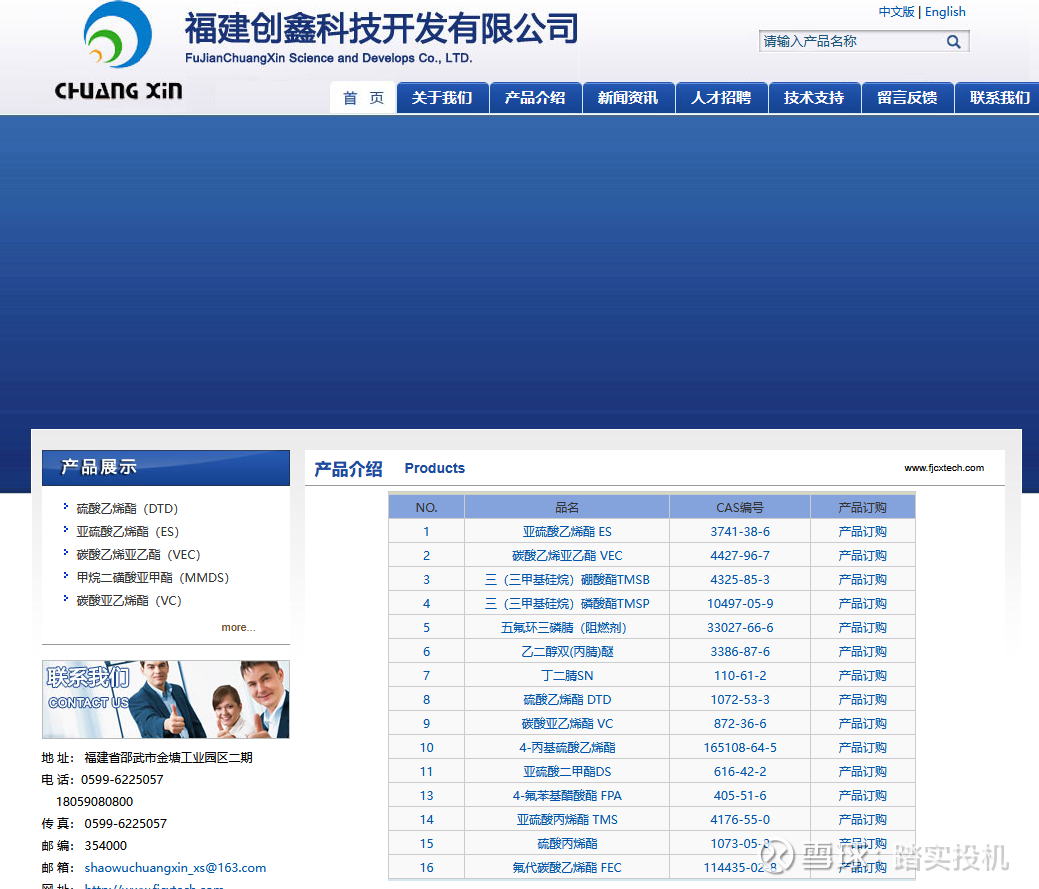Screen dimensions: 1039x889
Task: Open the 联系我们 navigation tab
Action: coord(999,98)
